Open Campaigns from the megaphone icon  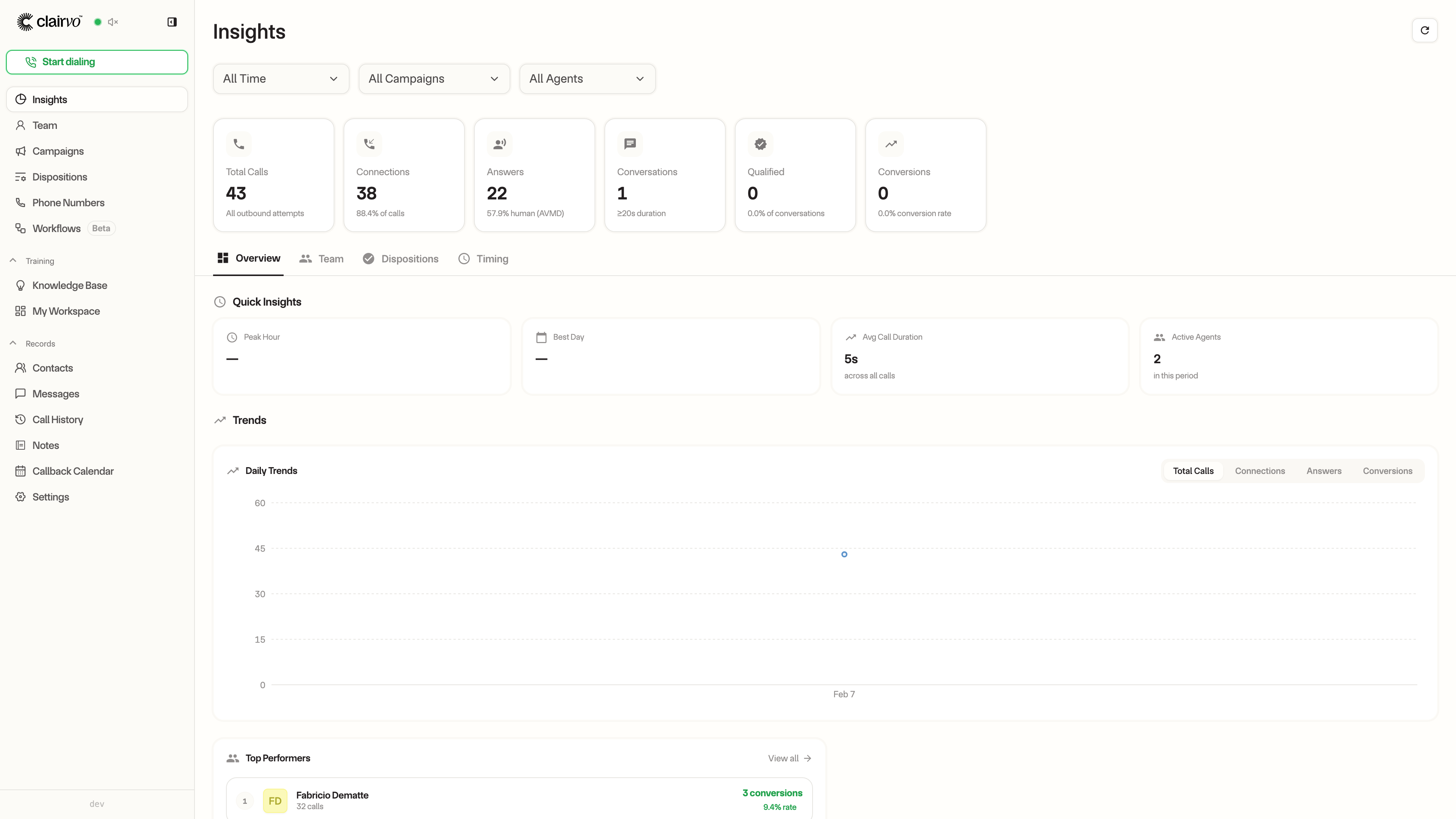pos(21,151)
